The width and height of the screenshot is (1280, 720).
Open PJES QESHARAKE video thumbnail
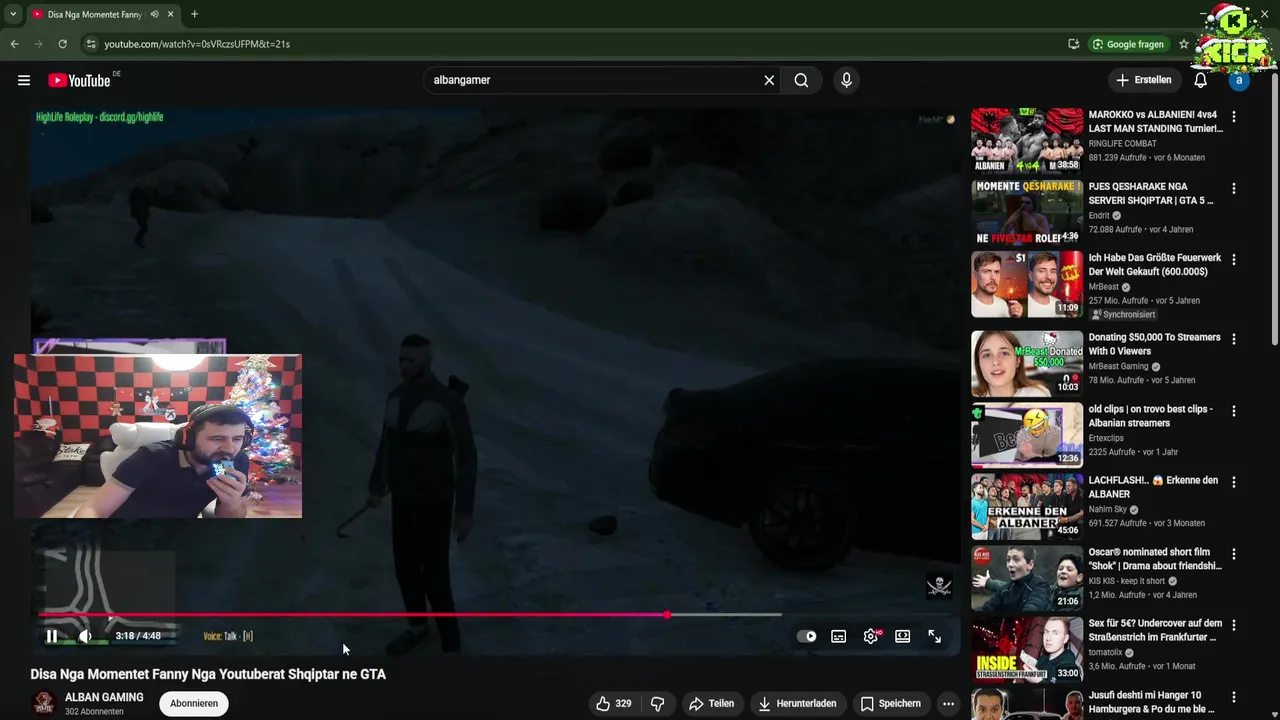point(1027,211)
